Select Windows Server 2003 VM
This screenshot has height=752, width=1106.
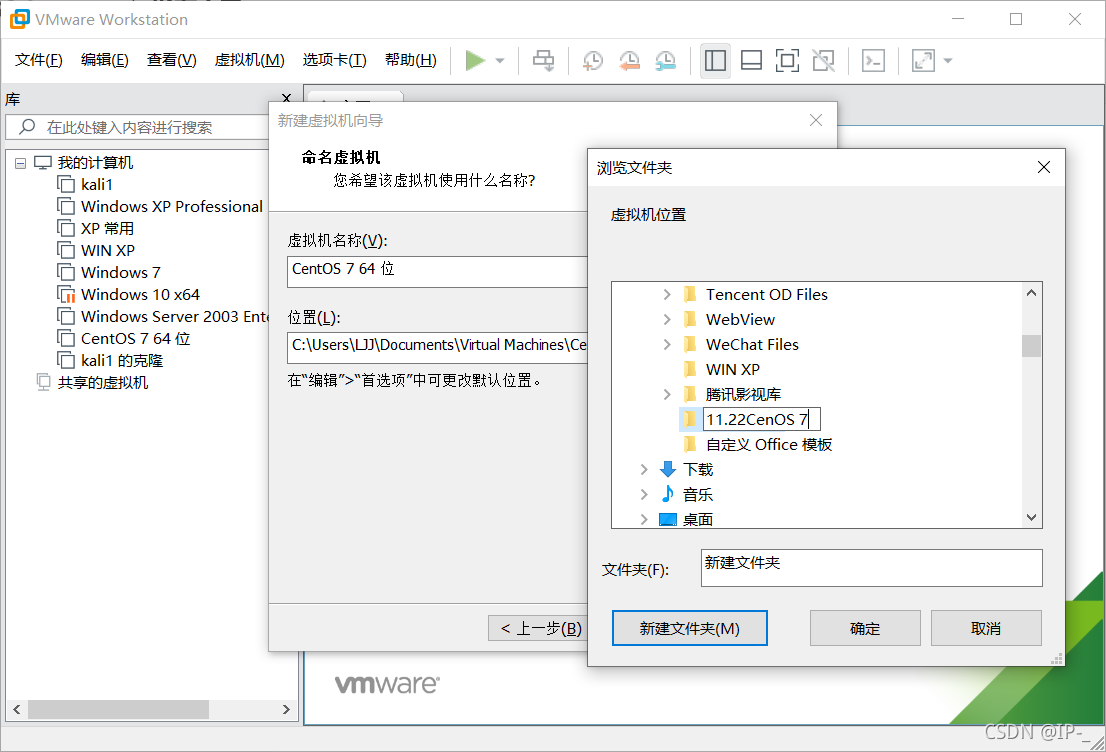175,316
